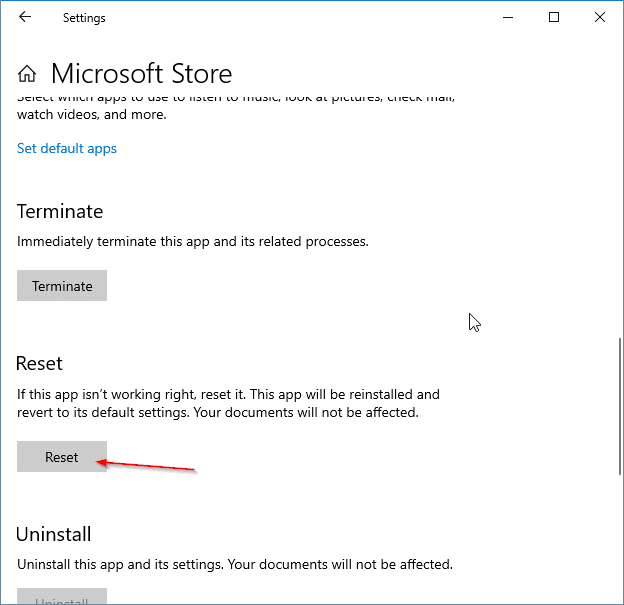This screenshot has height=605, width=624.
Task: Click 'watch videos, and more.' text
Action: point(92,115)
